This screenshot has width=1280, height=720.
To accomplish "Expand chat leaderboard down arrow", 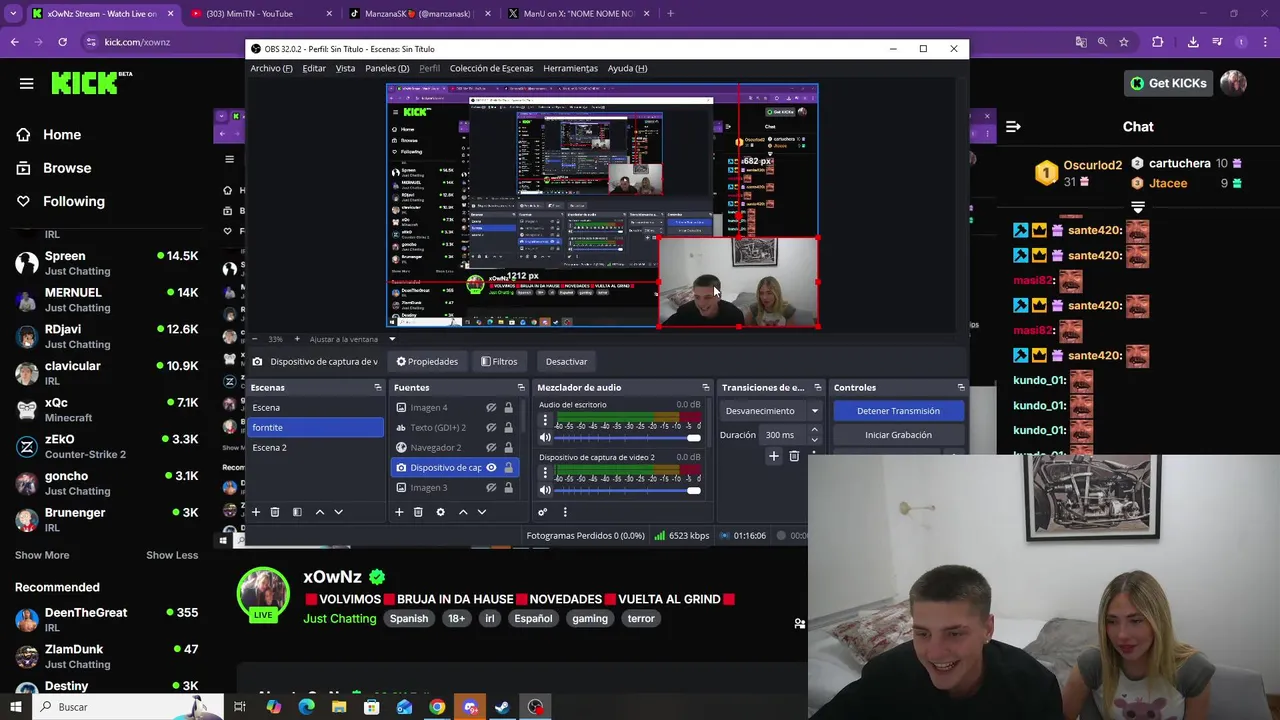I will click(1138, 207).
